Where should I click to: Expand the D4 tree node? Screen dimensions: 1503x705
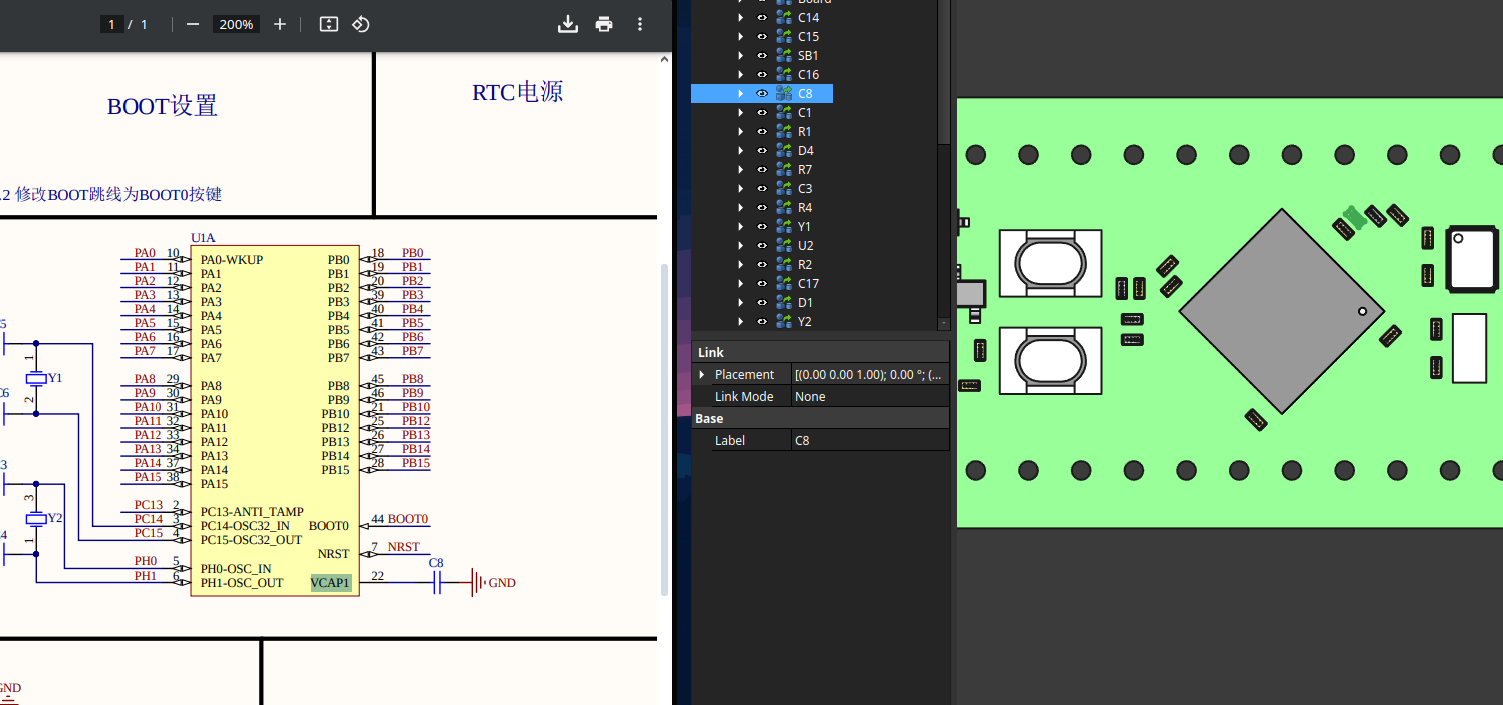tap(740, 151)
